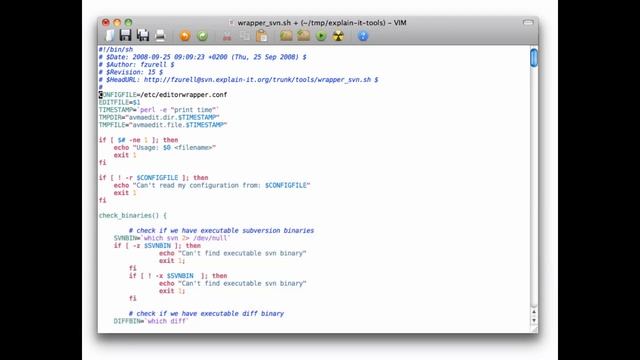Click the Save All double-floppy icon
This screenshot has height=360, width=640.
coord(143,36)
